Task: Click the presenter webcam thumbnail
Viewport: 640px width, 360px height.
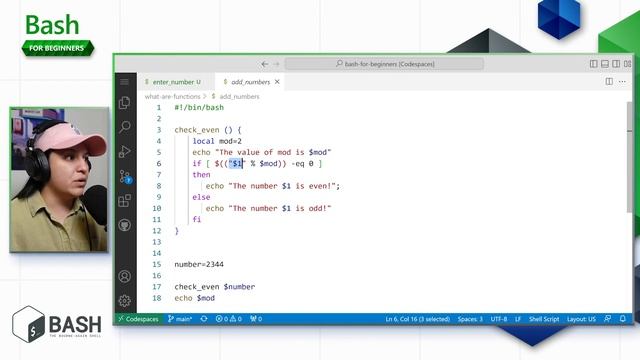Action: [x=59, y=180]
